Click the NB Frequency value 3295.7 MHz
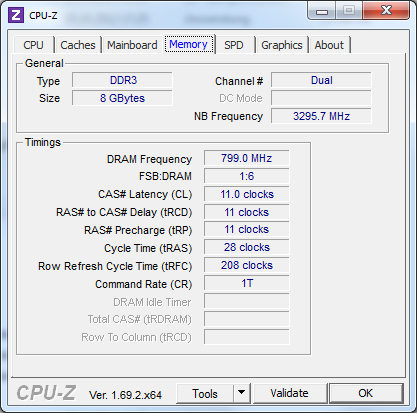The height and width of the screenshot is (413, 417). [321, 116]
